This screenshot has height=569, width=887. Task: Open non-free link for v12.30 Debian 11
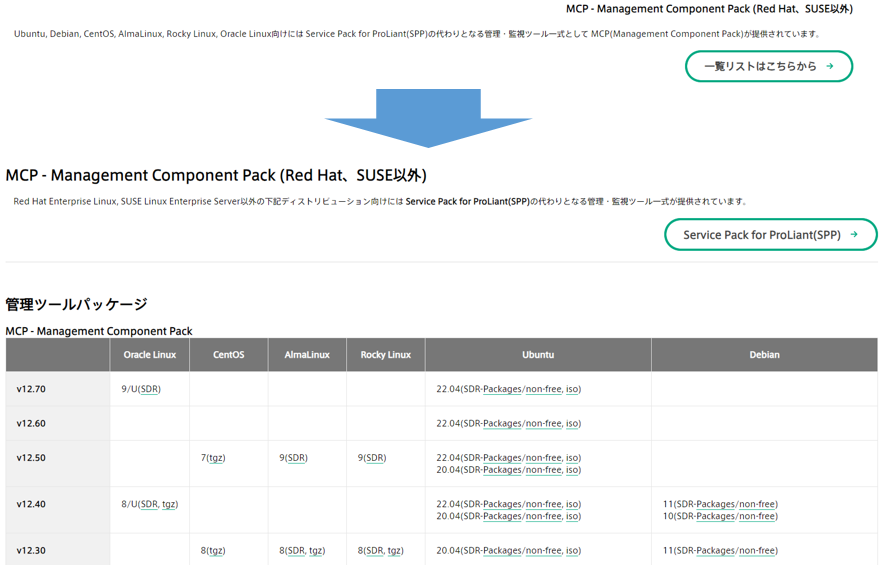click(x=757, y=550)
